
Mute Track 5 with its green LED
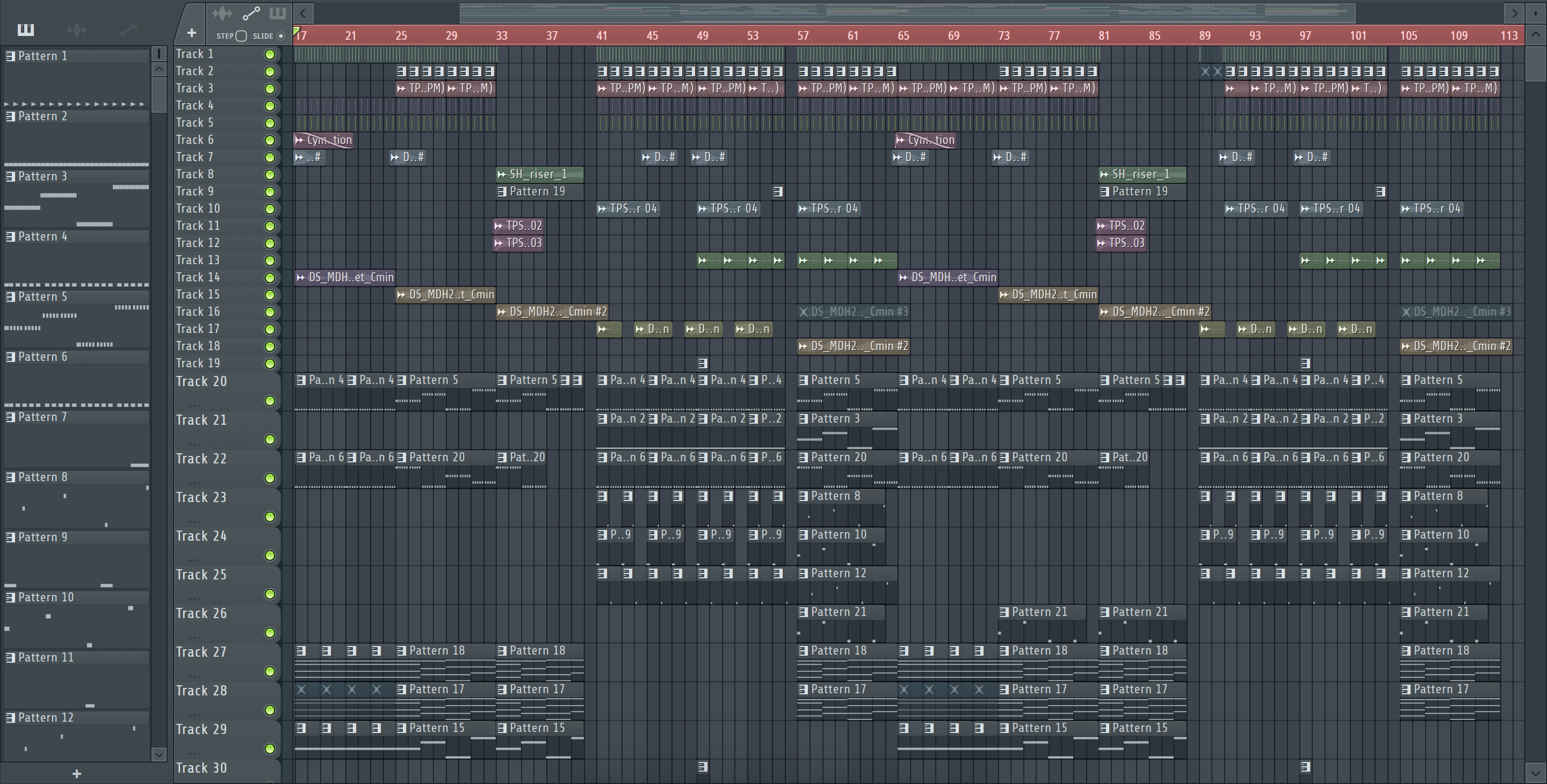[270, 123]
